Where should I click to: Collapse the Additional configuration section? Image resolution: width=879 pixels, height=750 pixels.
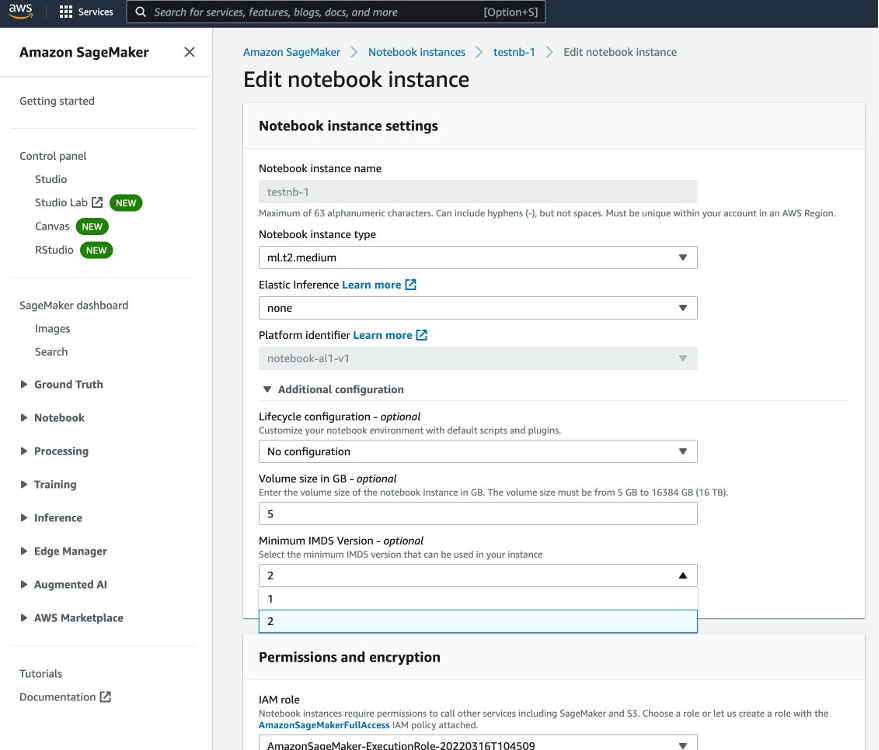pyautogui.click(x=267, y=389)
